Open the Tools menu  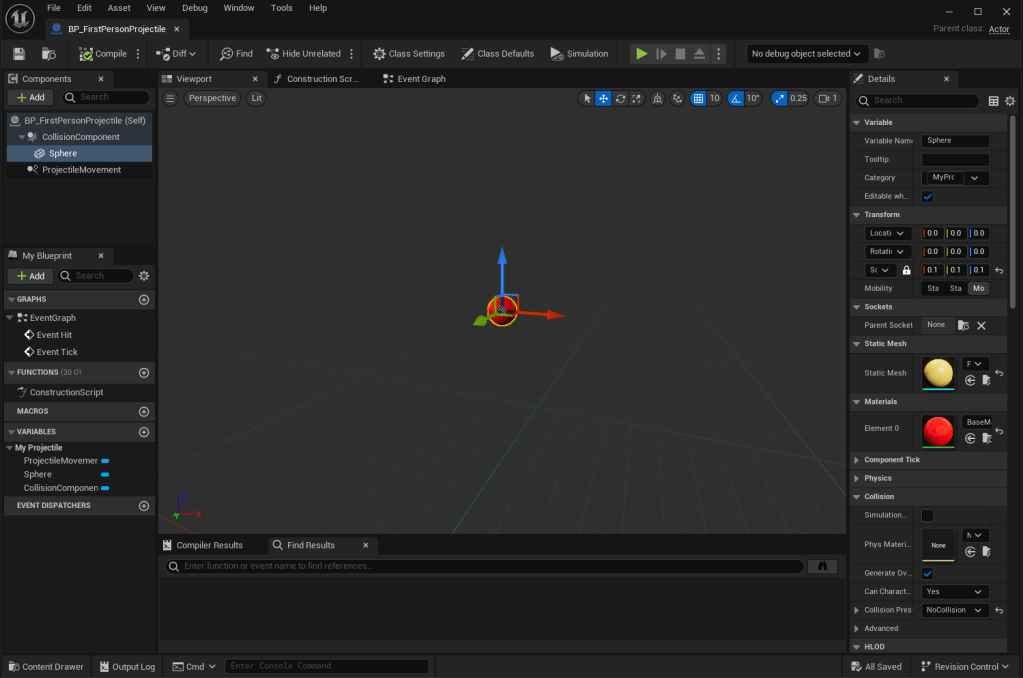tap(282, 8)
